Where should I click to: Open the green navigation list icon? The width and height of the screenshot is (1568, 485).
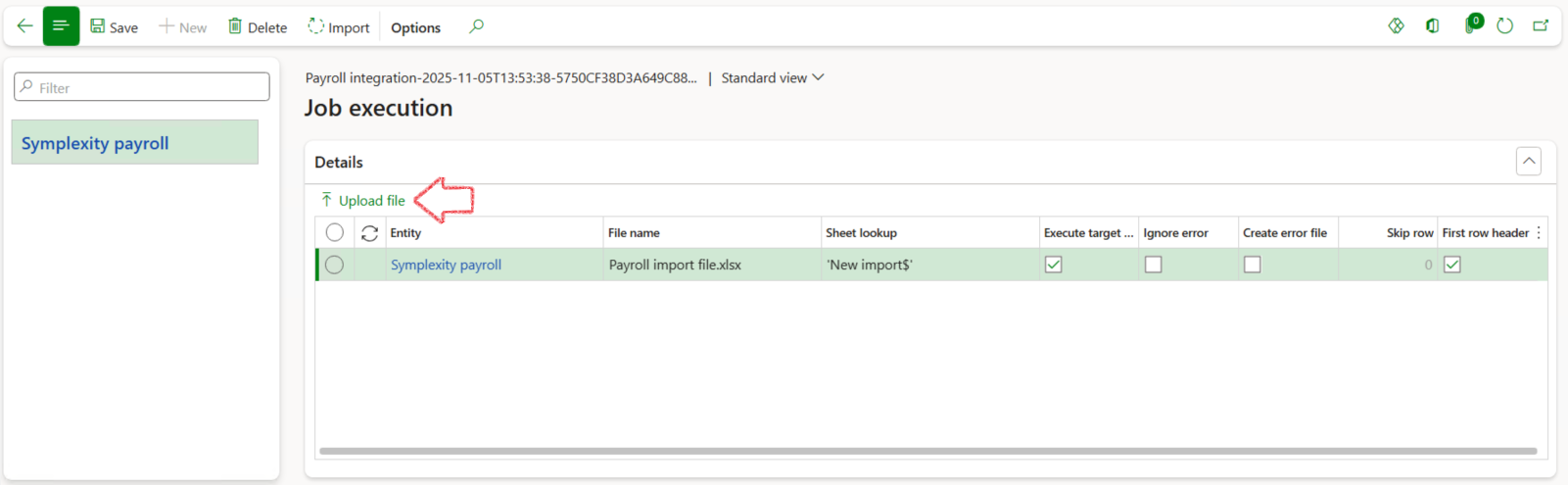61,26
